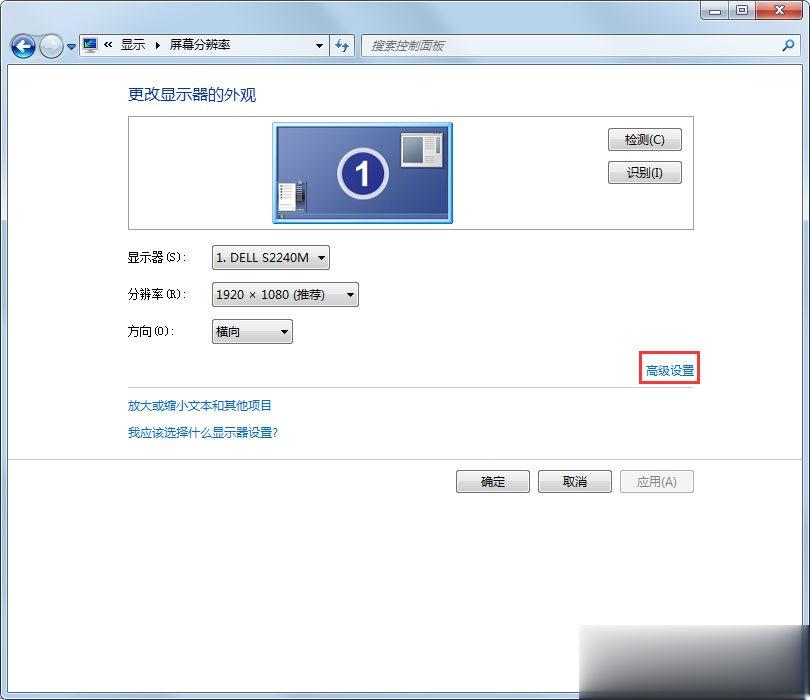Click the 更改显示器的外观 heading text
The height and width of the screenshot is (700, 810).
(x=192, y=95)
